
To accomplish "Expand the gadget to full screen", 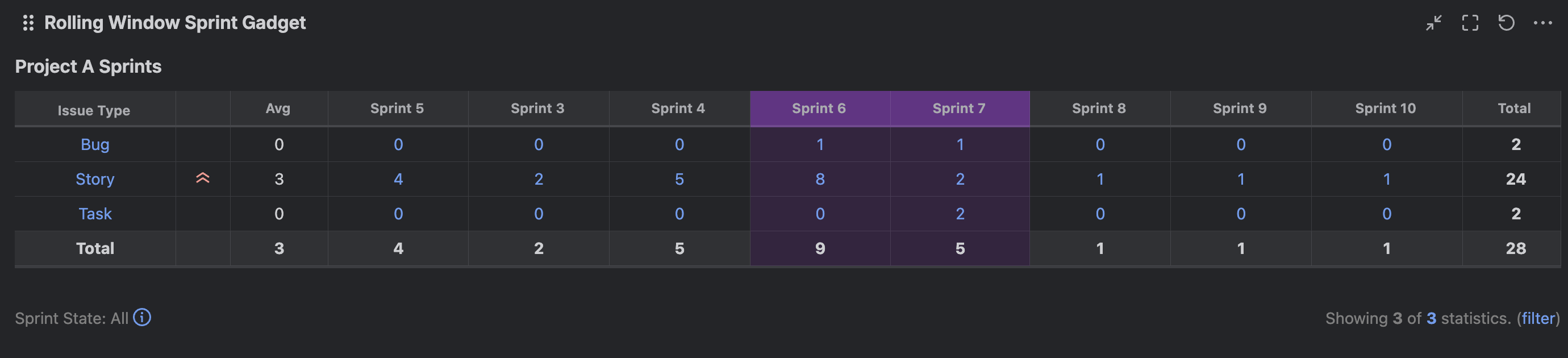I will point(1470,23).
